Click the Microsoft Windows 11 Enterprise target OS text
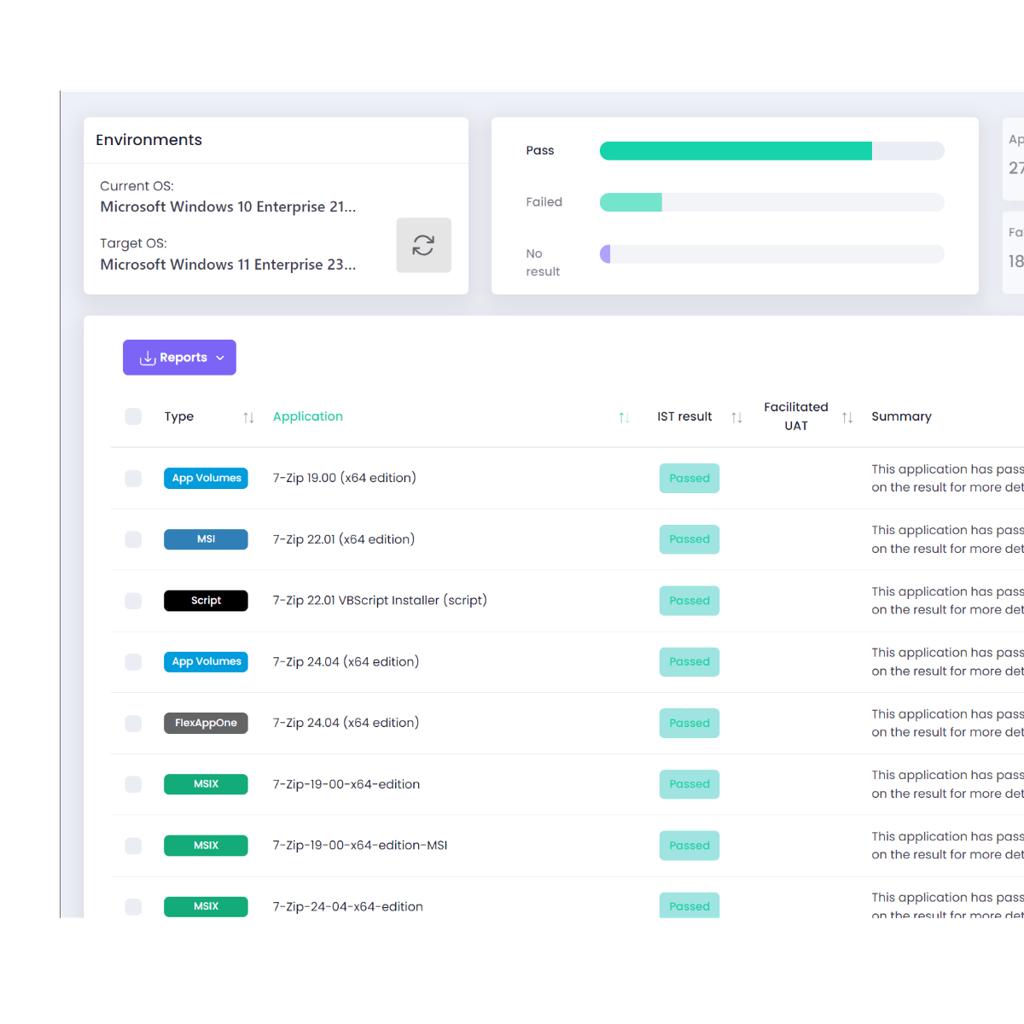 click(x=228, y=264)
